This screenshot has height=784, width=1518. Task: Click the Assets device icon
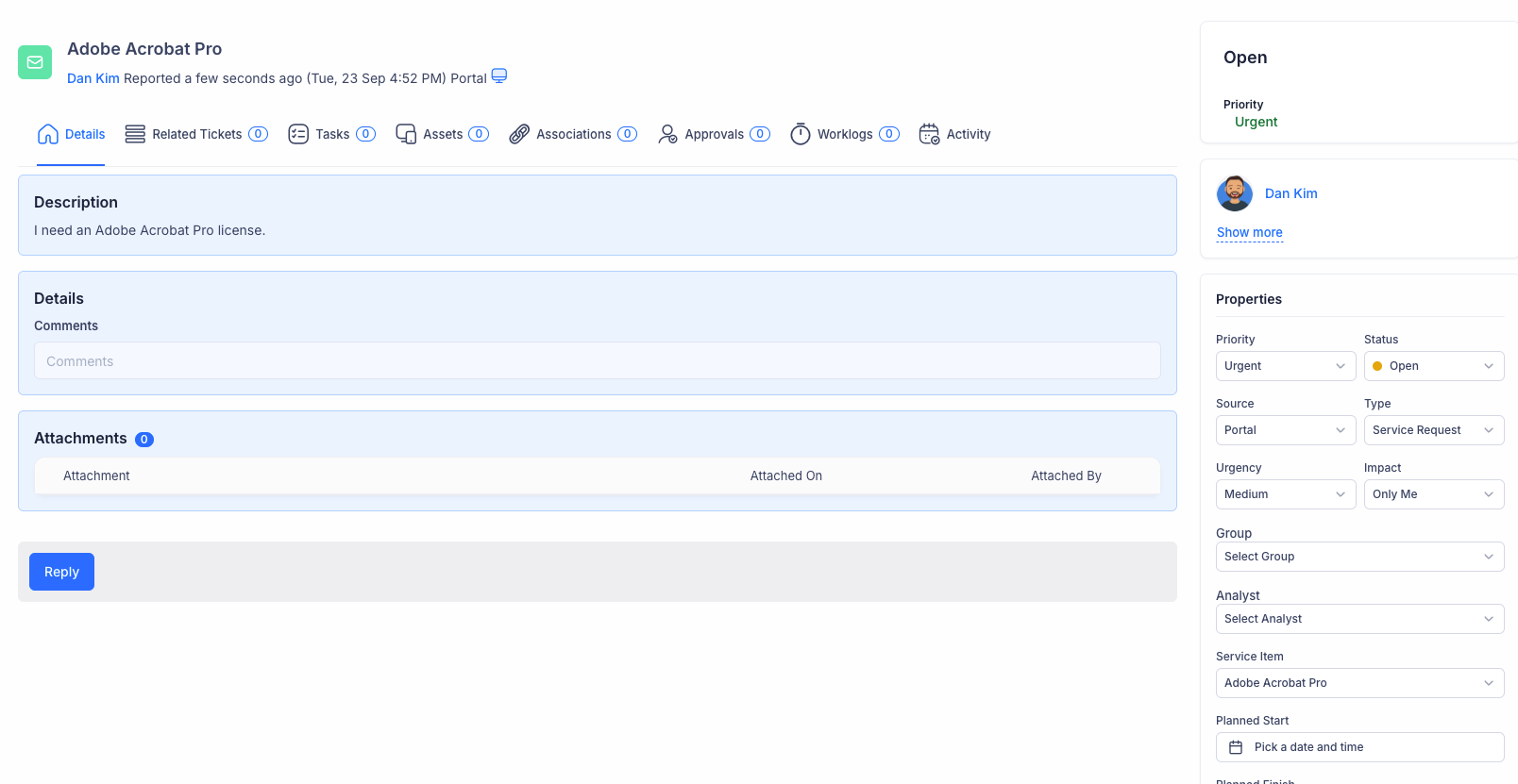pos(406,134)
